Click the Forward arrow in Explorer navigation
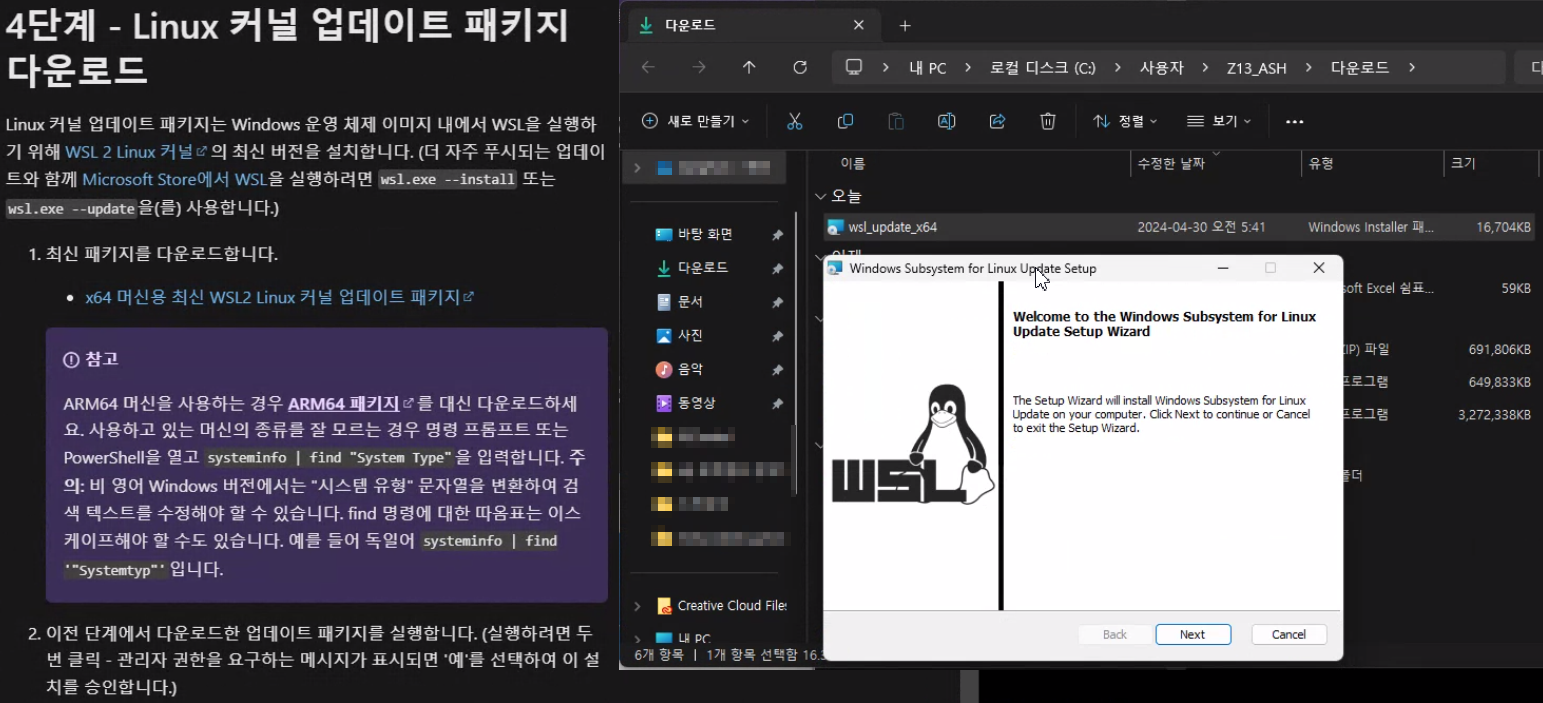Screen dimensions: 1543x703 click(699, 67)
